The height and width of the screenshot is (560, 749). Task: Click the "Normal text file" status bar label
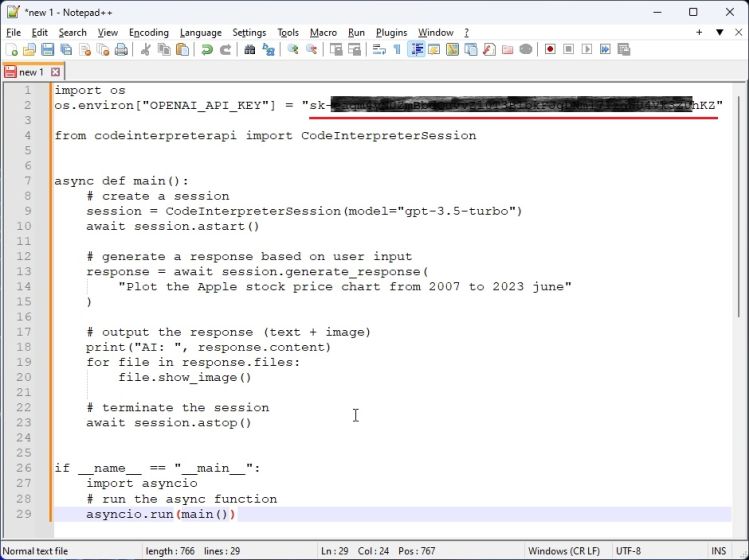click(x=35, y=551)
